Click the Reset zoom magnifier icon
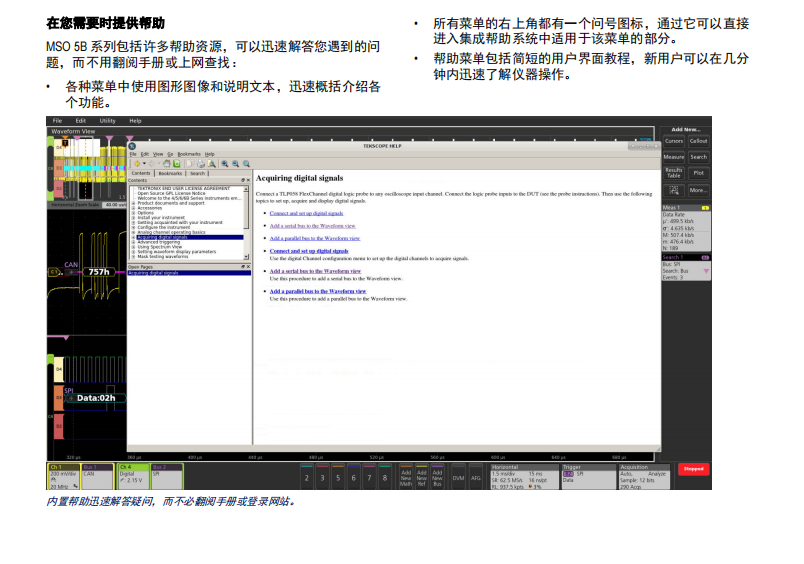 point(247,164)
